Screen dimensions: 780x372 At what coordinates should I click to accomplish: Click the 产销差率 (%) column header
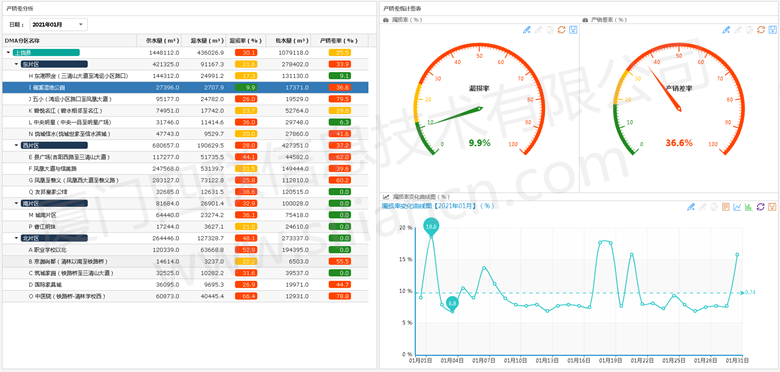click(x=339, y=40)
